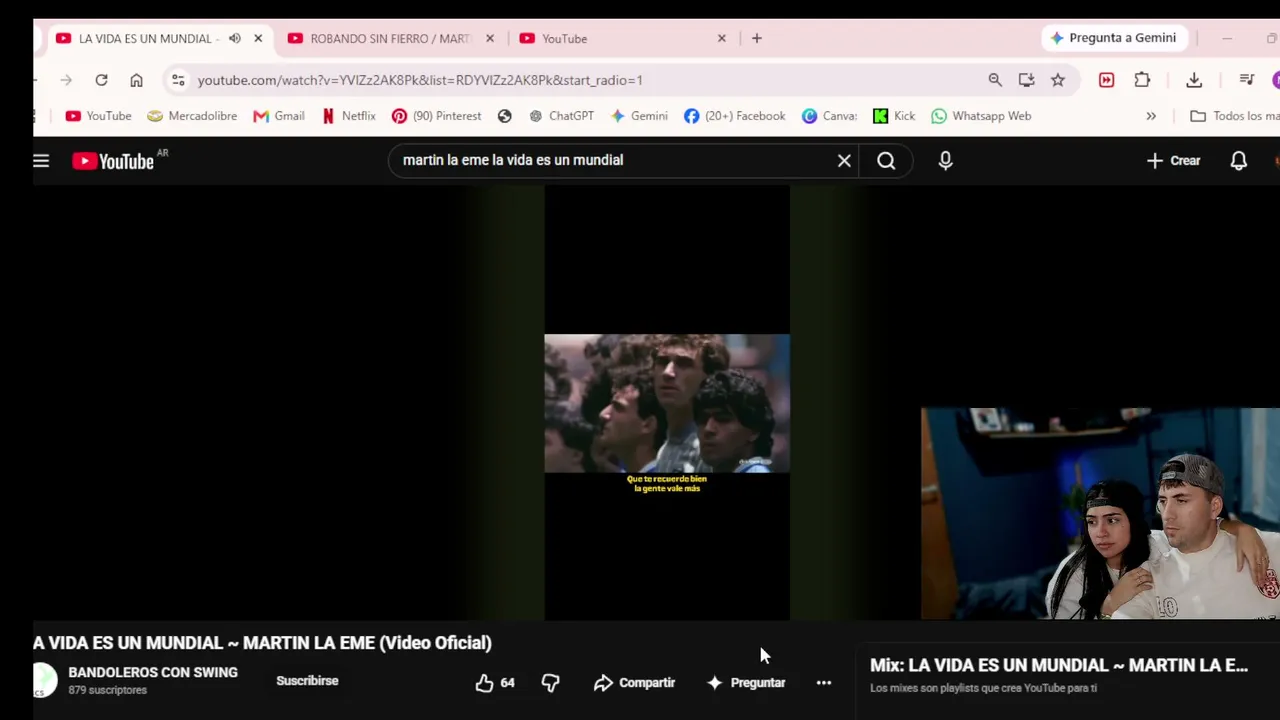The width and height of the screenshot is (1280, 720).
Task: Subscribe with the Suscribirse button
Action: [x=307, y=681]
